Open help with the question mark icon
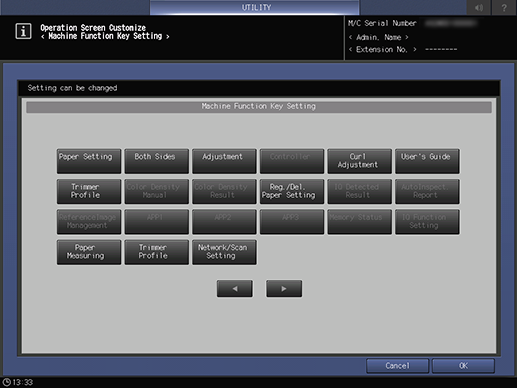The height and width of the screenshot is (388, 517). pyautogui.click(x=504, y=7)
